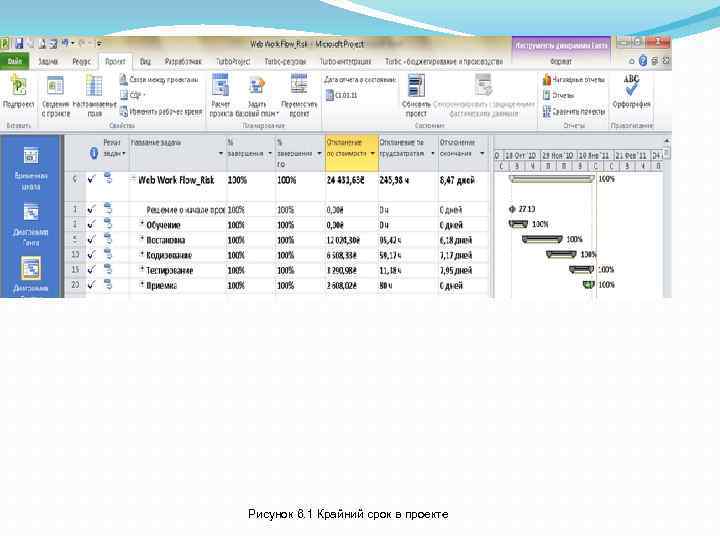
Task: Select cell 80 ч in Приемка row
Action: pyautogui.click(x=408, y=285)
